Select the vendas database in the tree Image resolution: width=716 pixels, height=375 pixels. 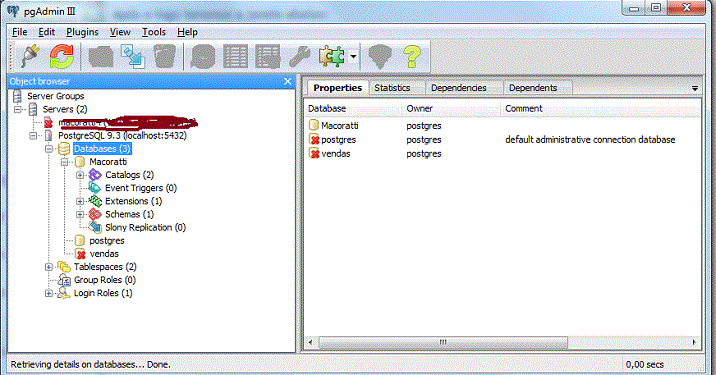(x=104, y=254)
